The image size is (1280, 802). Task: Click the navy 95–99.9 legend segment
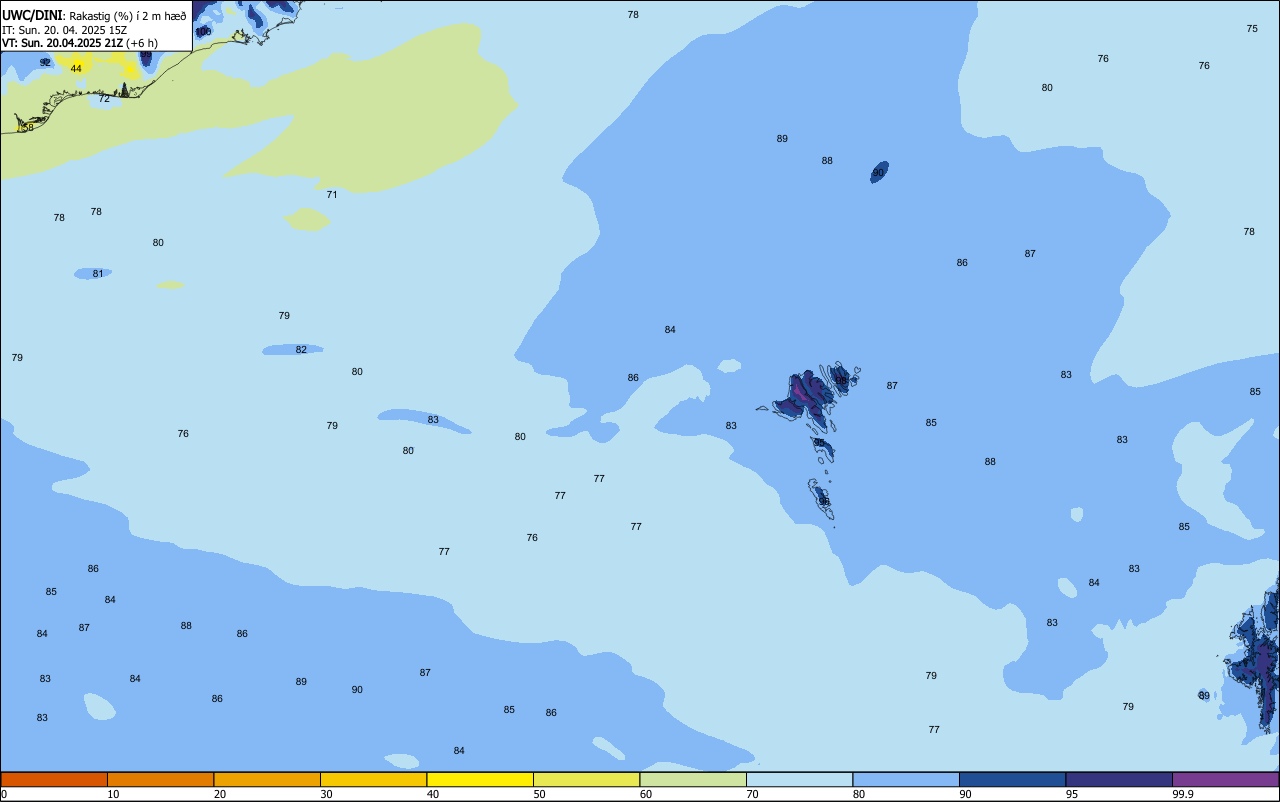[1119, 779]
